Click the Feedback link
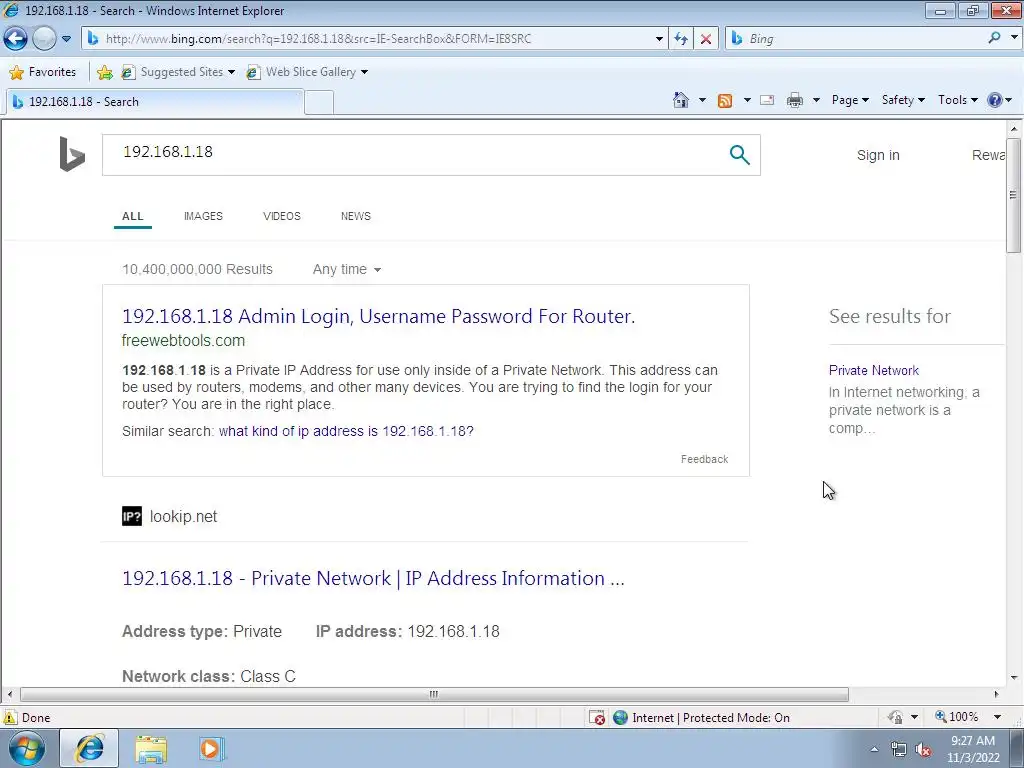 point(704,459)
